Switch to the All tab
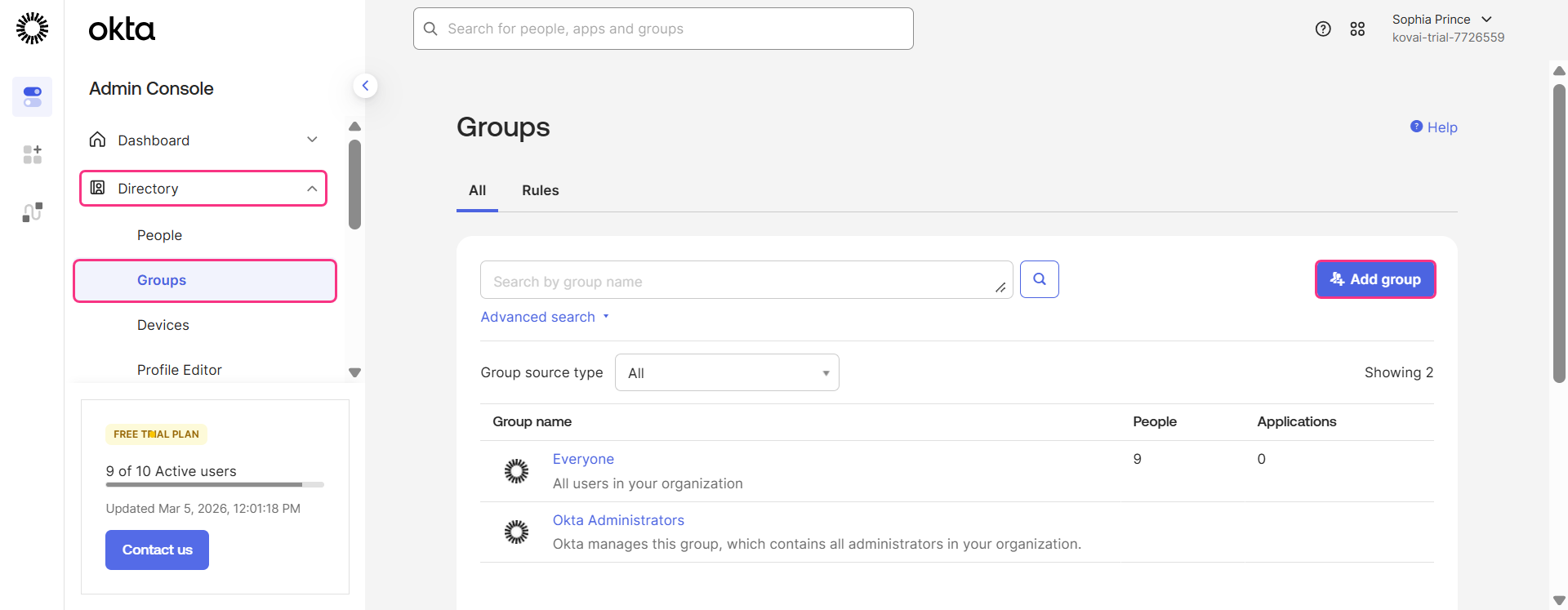Image resolution: width=1568 pixels, height=610 pixels. [477, 190]
